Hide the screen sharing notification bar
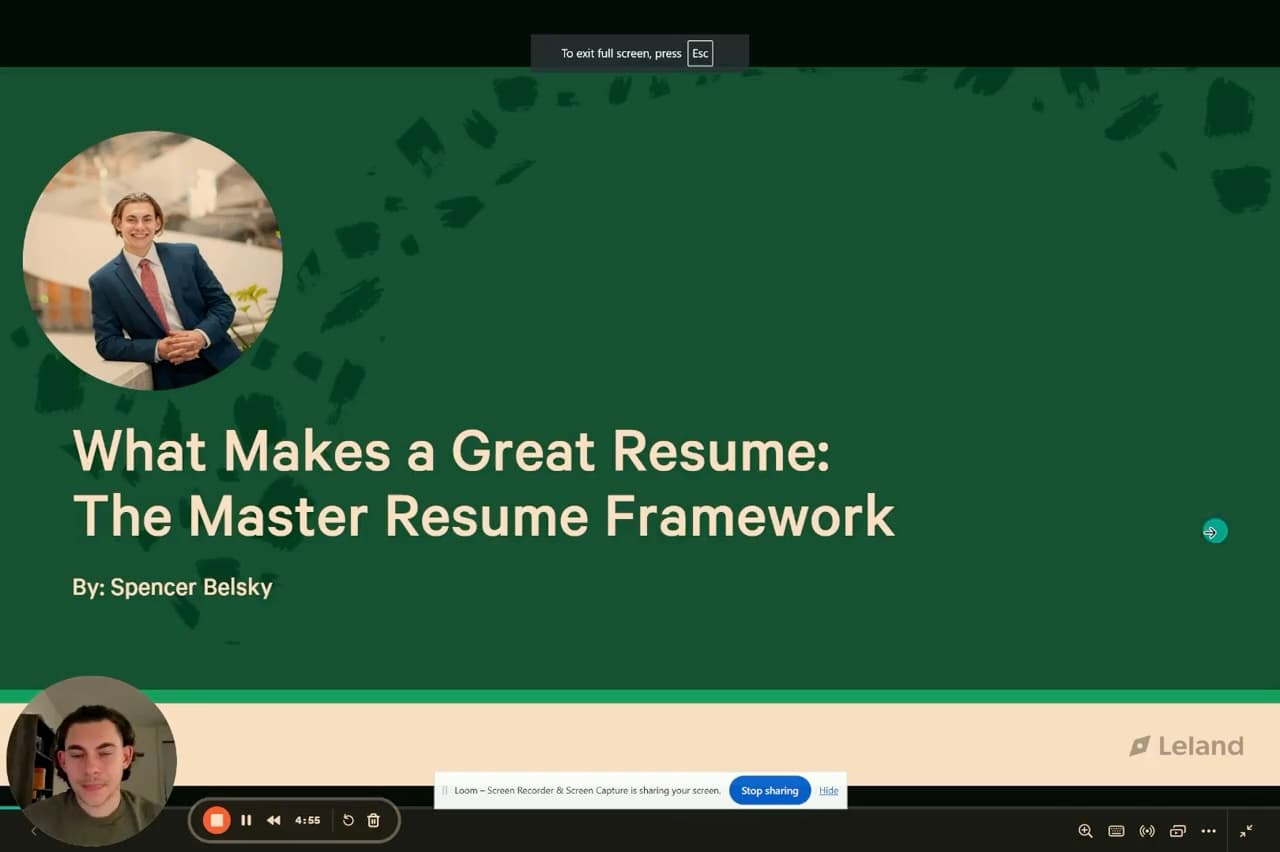1280x852 pixels. pyautogui.click(x=828, y=790)
